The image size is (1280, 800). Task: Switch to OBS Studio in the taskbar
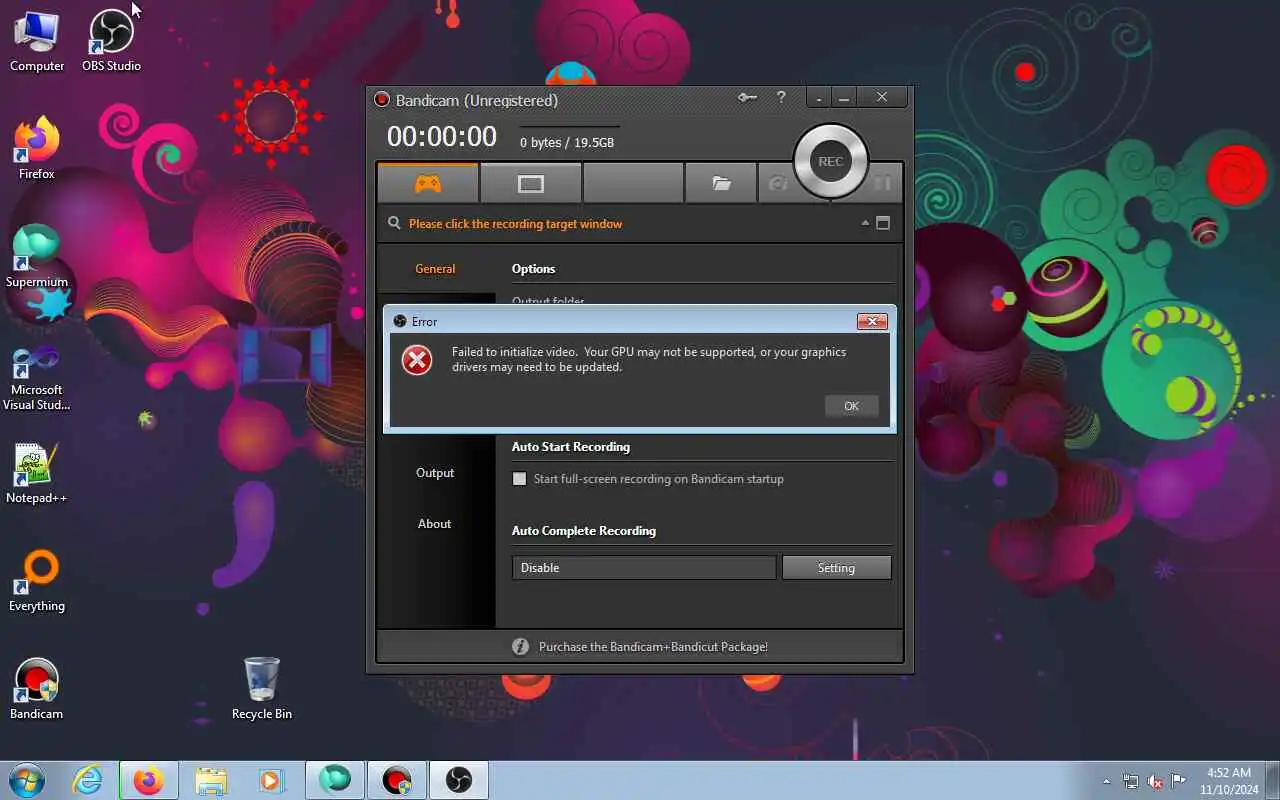pos(459,780)
